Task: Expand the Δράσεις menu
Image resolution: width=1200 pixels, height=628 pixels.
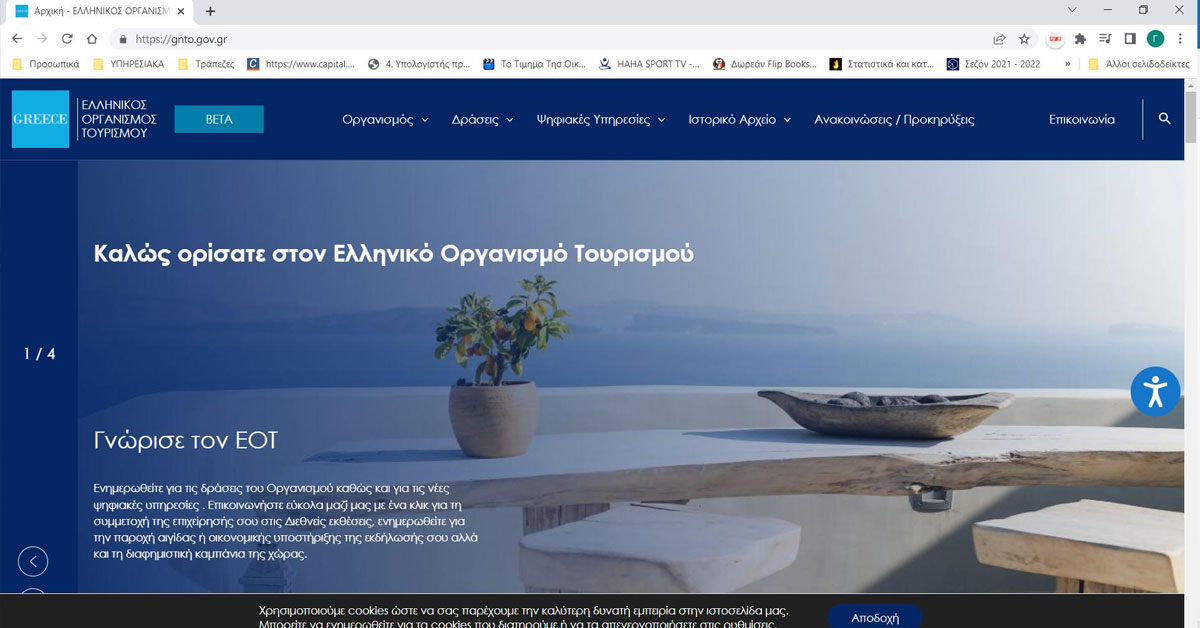Action: (482, 119)
